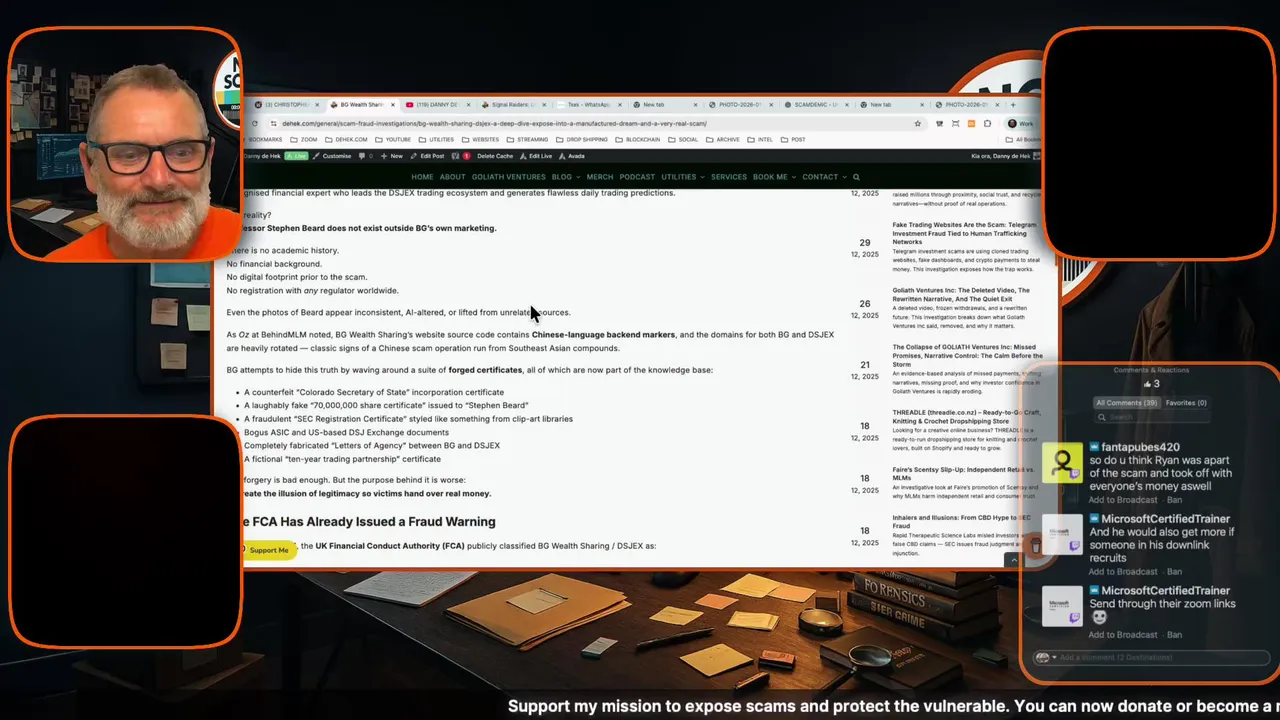
Task: Click the fantapubes420 avatar thumbnail
Action: (1062, 463)
